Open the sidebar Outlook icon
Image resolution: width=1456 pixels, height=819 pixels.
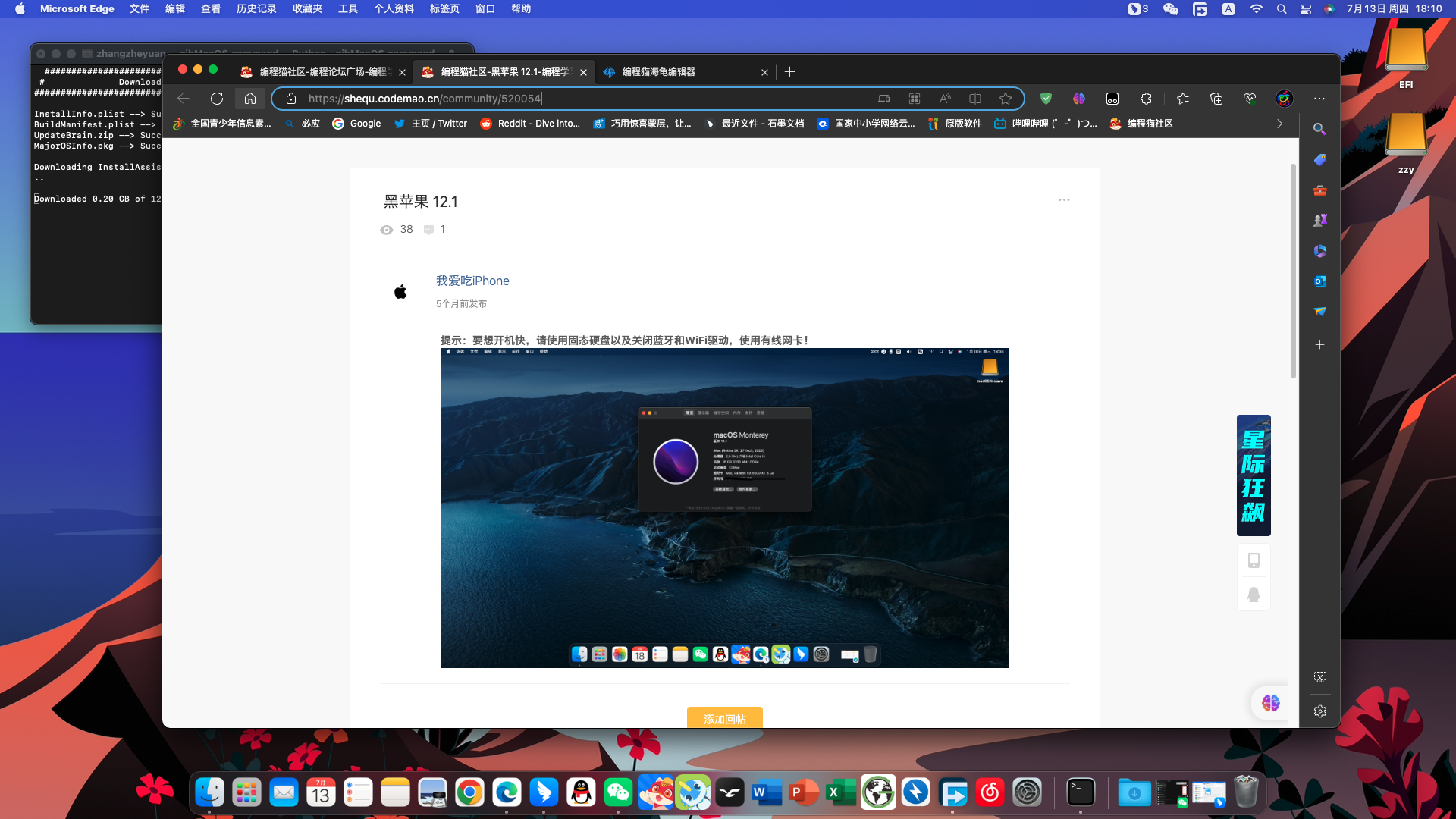(1320, 281)
